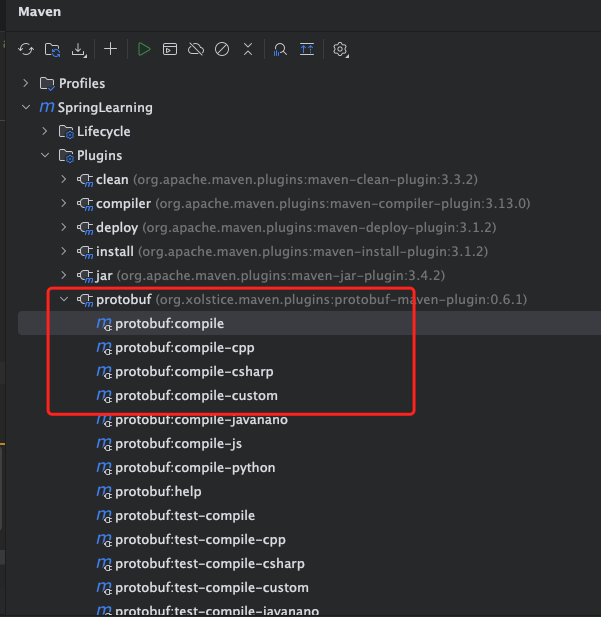The width and height of the screenshot is (601, 617).
Task: Add Maven project plus icon
Action: tap(111, 49)
